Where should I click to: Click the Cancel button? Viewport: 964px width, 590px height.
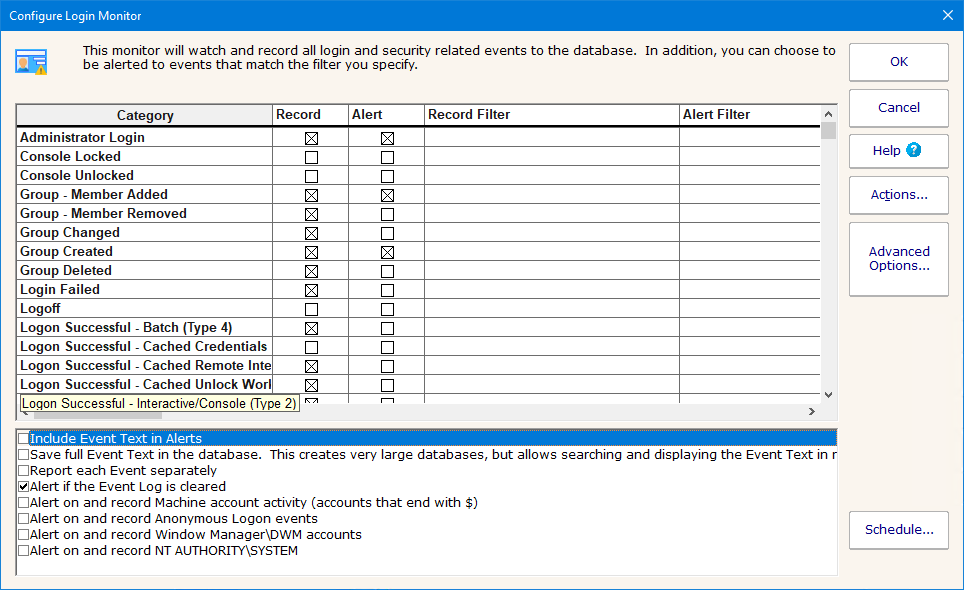coord(898,107)
